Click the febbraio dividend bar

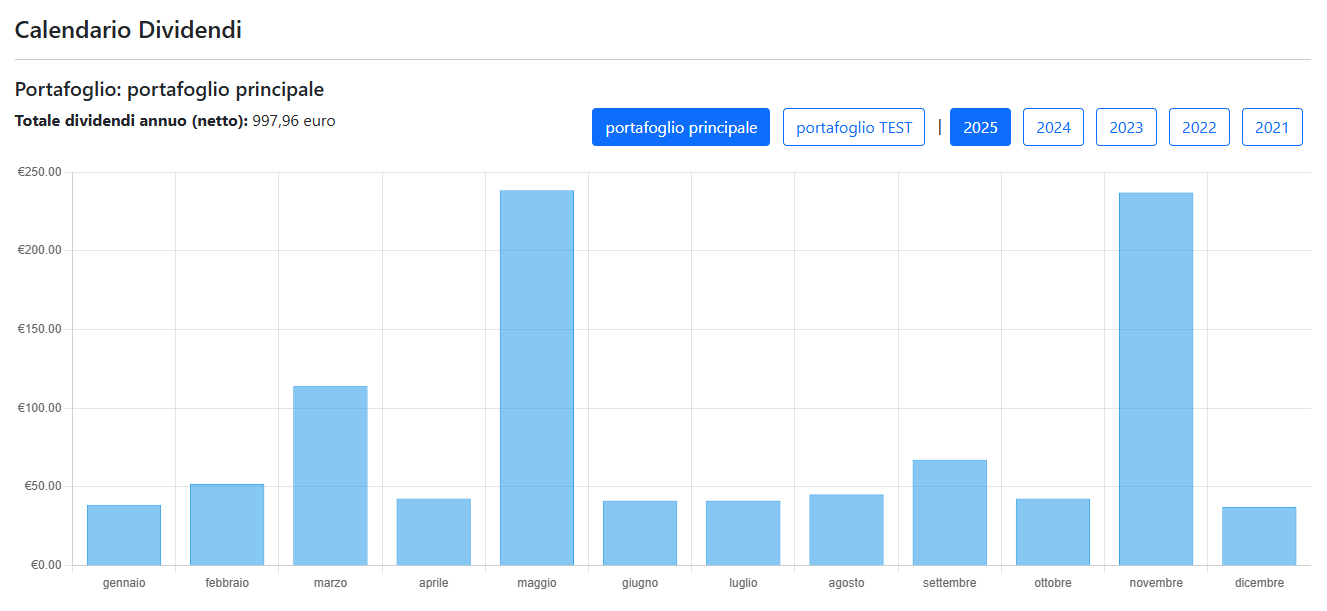click(227, 525)
